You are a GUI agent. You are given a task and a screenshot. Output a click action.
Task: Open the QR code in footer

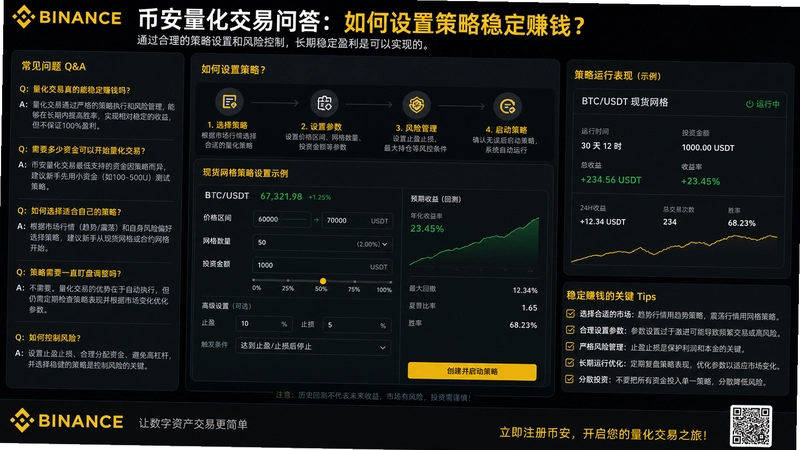click(751, 426)
